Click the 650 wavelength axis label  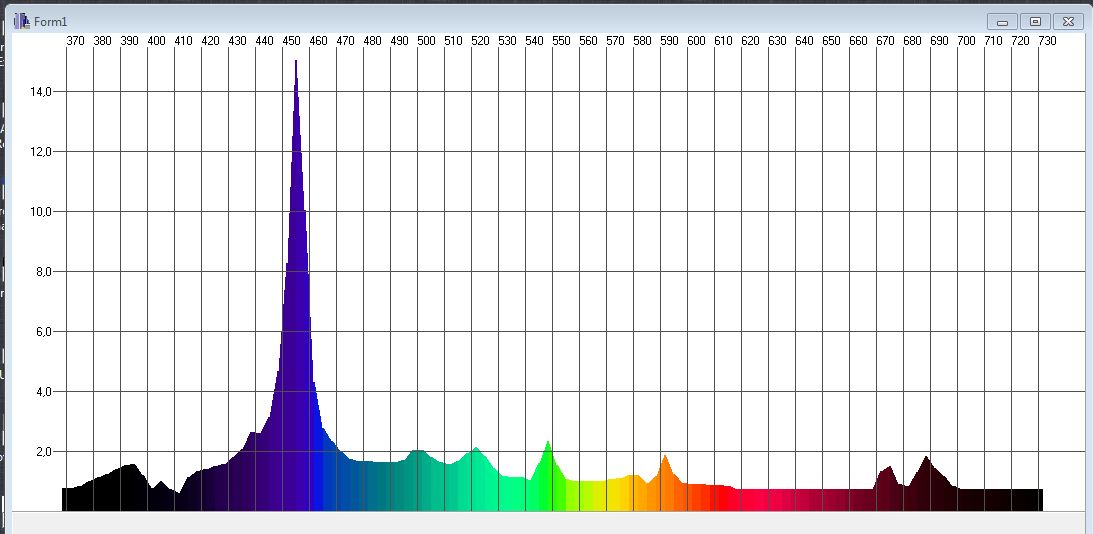coord(831,41)
